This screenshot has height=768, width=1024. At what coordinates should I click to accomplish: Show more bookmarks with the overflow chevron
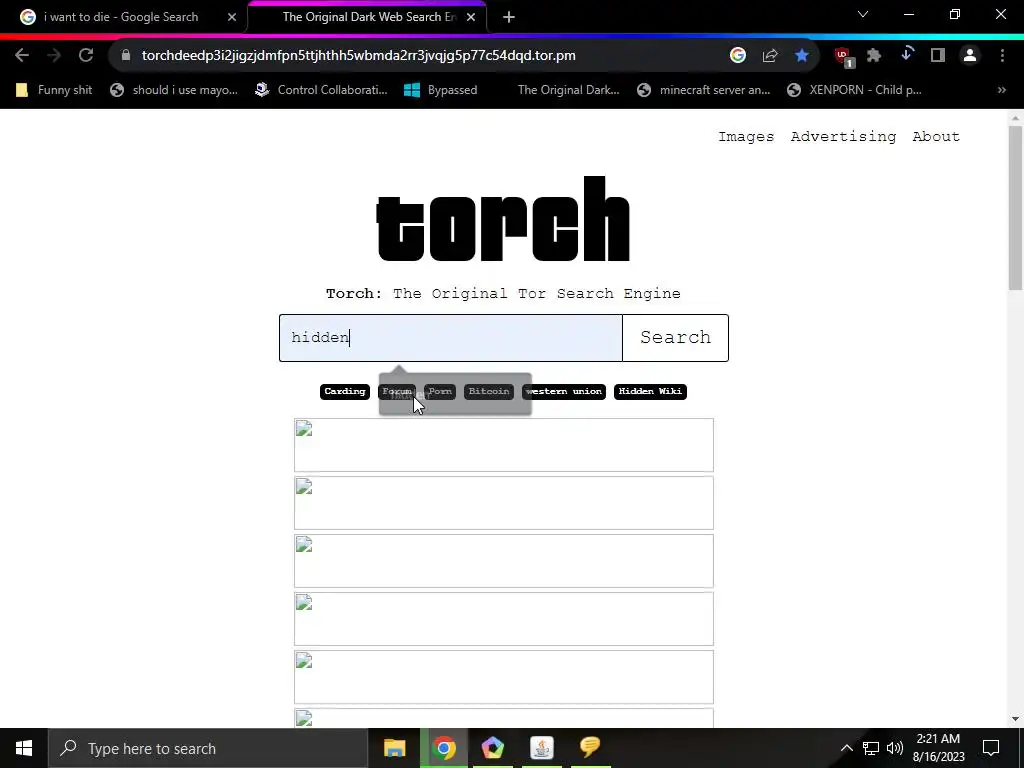1002,90
